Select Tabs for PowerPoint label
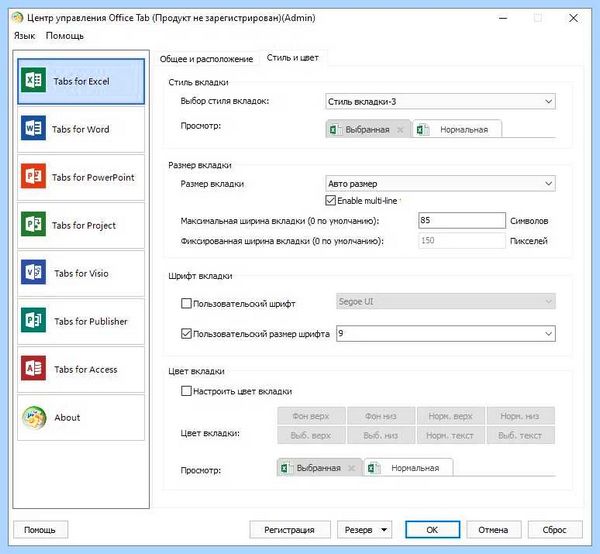 tap(93, 178)
